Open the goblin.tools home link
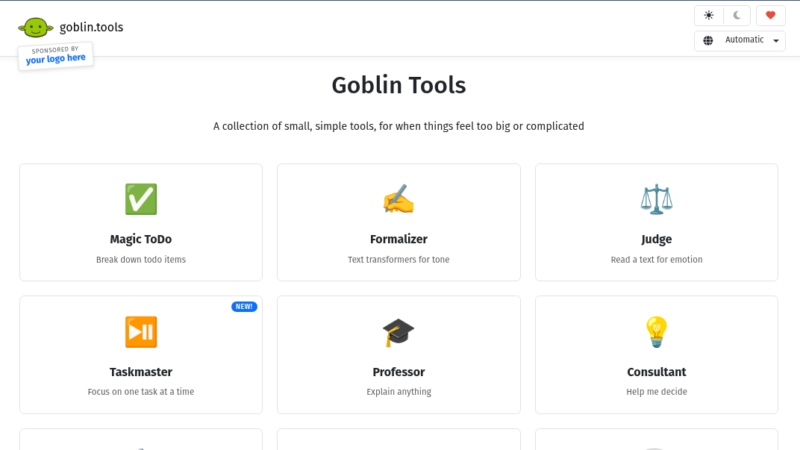This screenshot has width=800, height=450. coord(91,27)
